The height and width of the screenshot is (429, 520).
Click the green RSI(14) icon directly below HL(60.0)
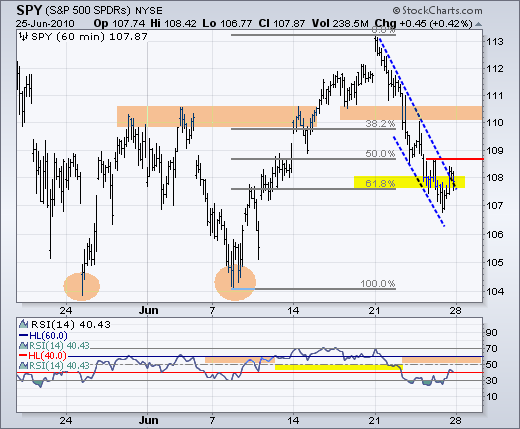click(x=24, y=345)
